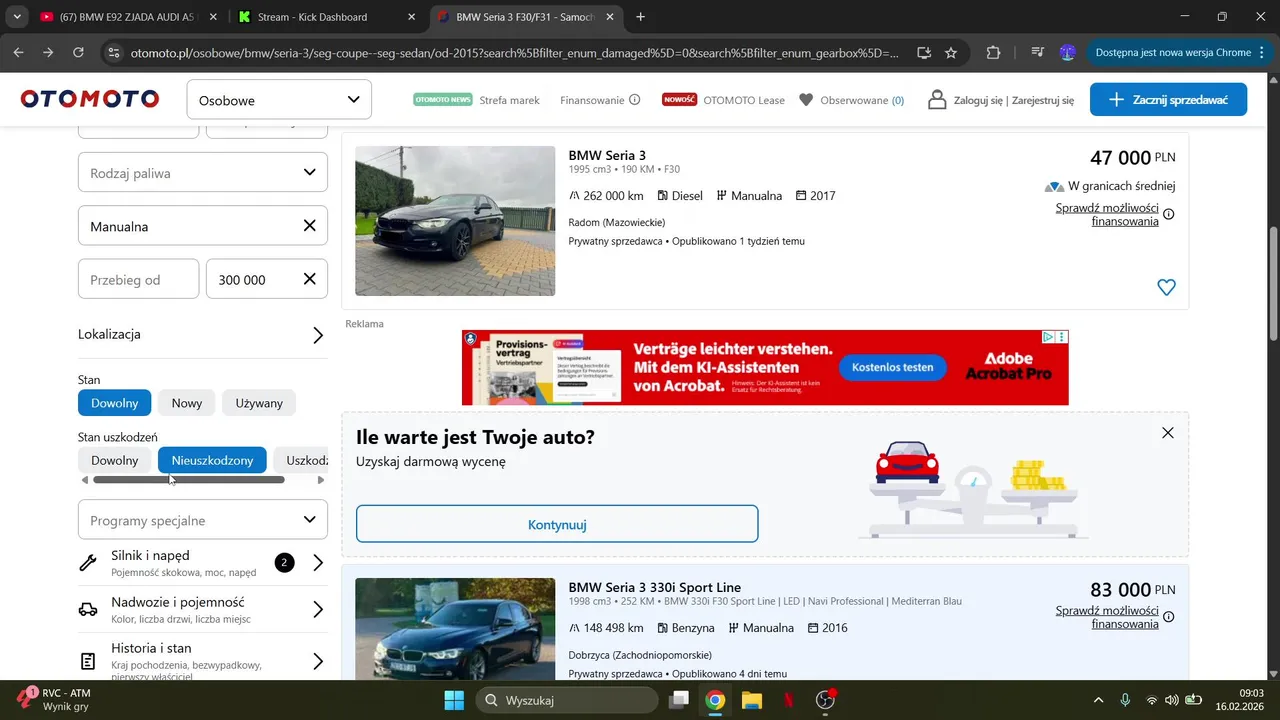Viewport: 1280px width, 720px height.
Task: Open the Finansowanie link
Action: (x=591, y=100)
